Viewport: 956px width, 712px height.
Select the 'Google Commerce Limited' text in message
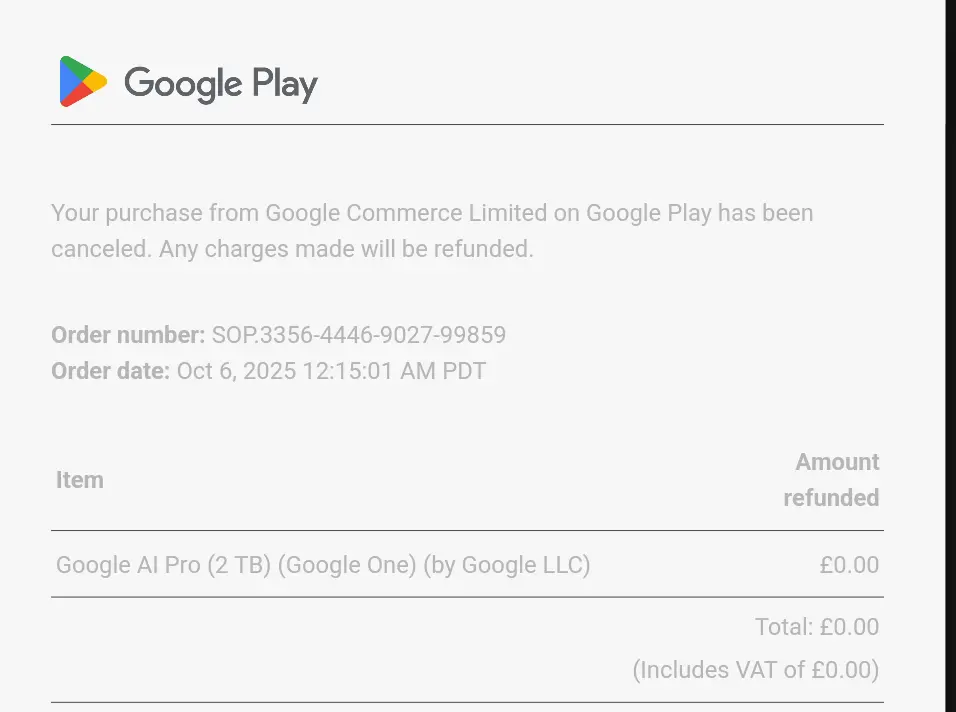(406, 213)
